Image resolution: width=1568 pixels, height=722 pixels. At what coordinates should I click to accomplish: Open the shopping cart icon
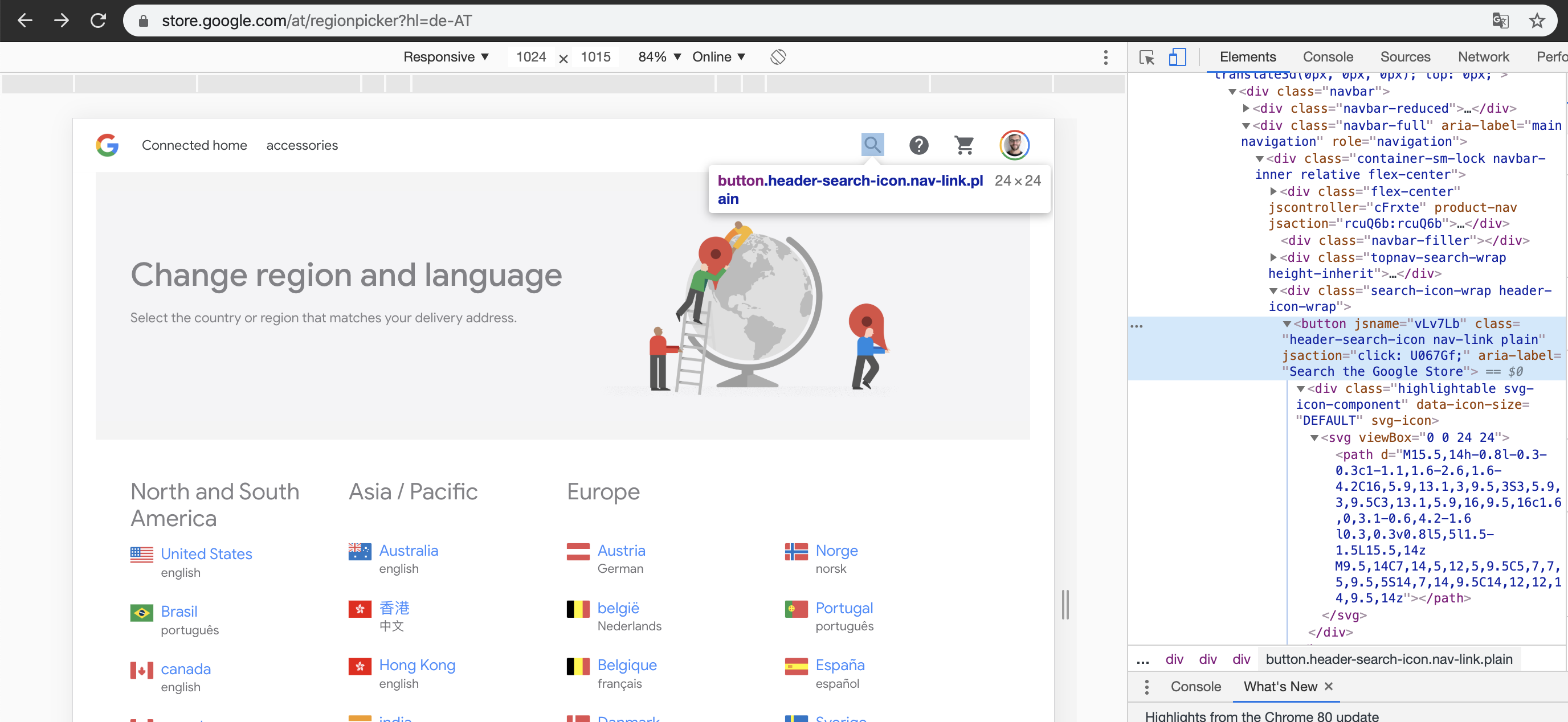pyautogui.click(x=963, y=145)
